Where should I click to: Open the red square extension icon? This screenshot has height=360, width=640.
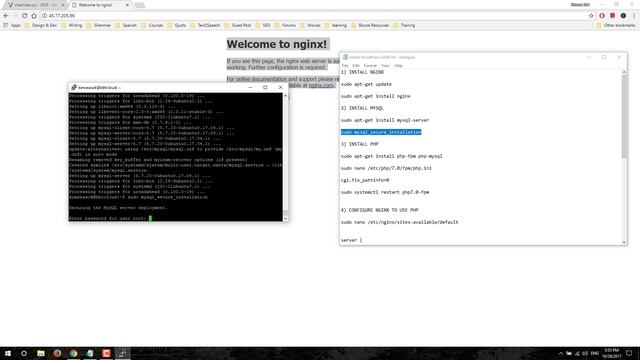pos(612,16)
